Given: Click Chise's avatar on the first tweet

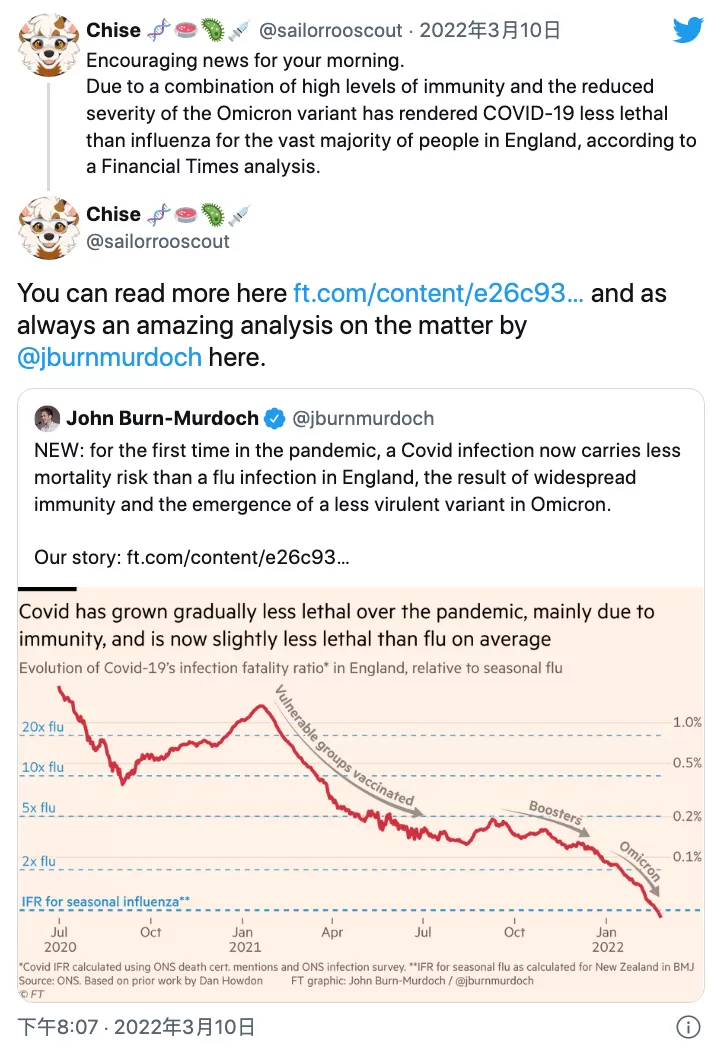Looking at the screenshot, I should (x=48, y=45).
